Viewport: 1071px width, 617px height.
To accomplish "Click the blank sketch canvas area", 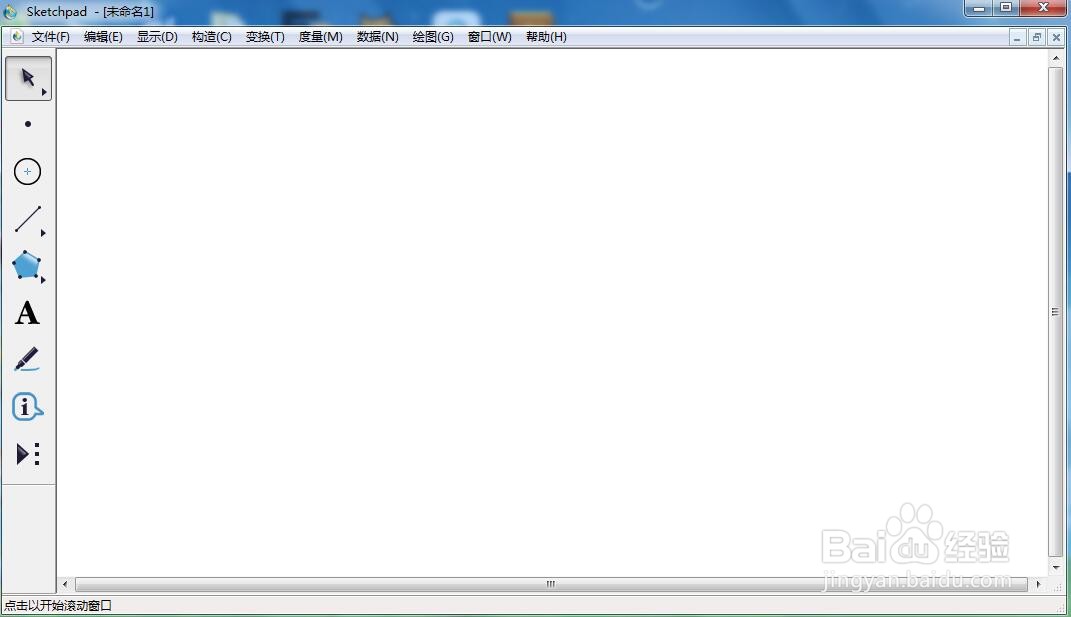I will pos(552,312).
